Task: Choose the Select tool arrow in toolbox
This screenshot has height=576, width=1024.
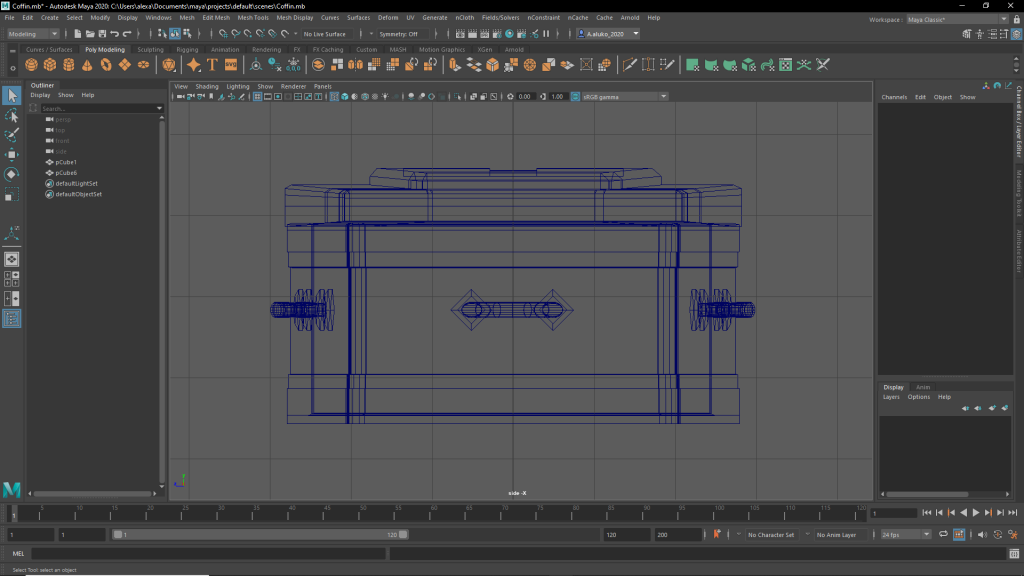Action: pyautogui.click(x=12, y=96)
